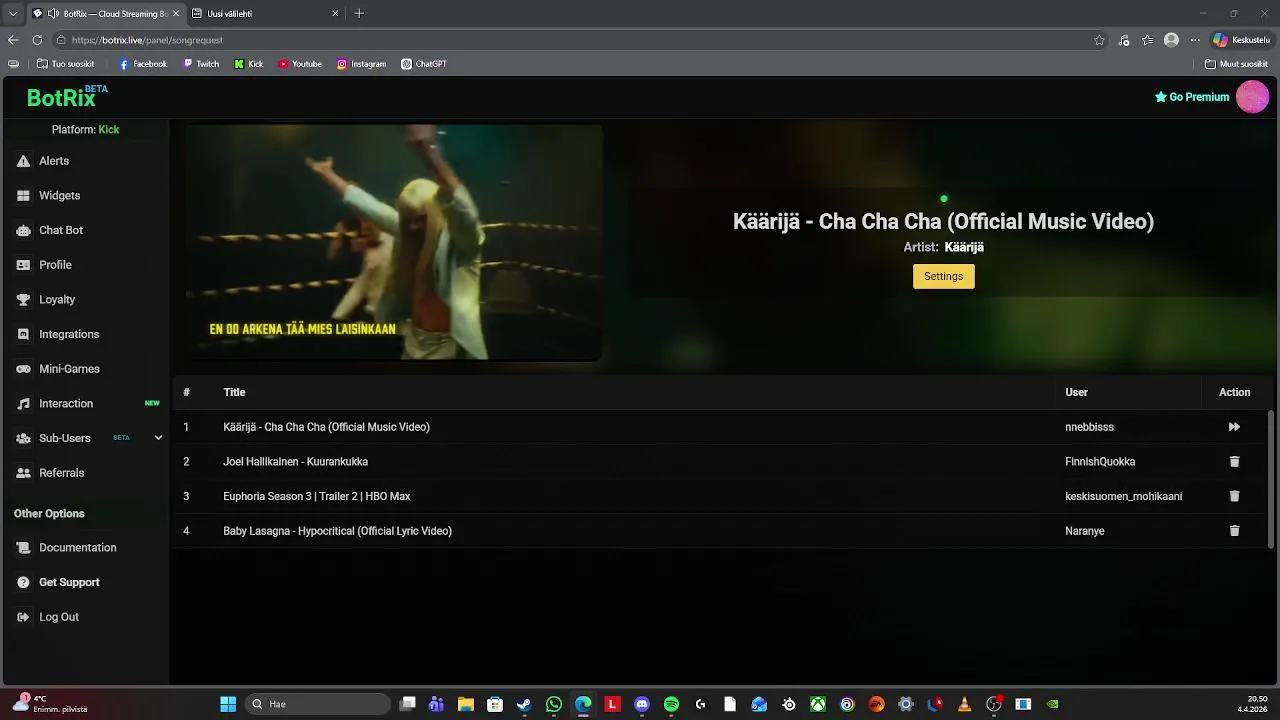Delete the Baby Lasagna - Hypocritical request

click(1234, 531)
